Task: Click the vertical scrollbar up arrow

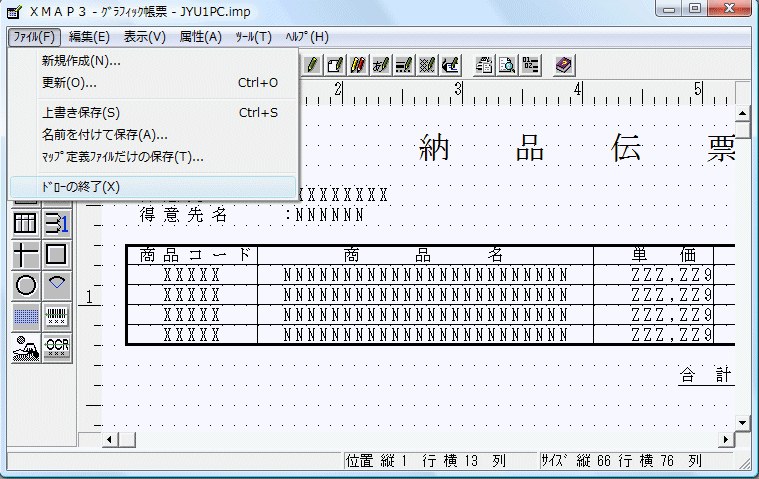Action: pos(743,113)
